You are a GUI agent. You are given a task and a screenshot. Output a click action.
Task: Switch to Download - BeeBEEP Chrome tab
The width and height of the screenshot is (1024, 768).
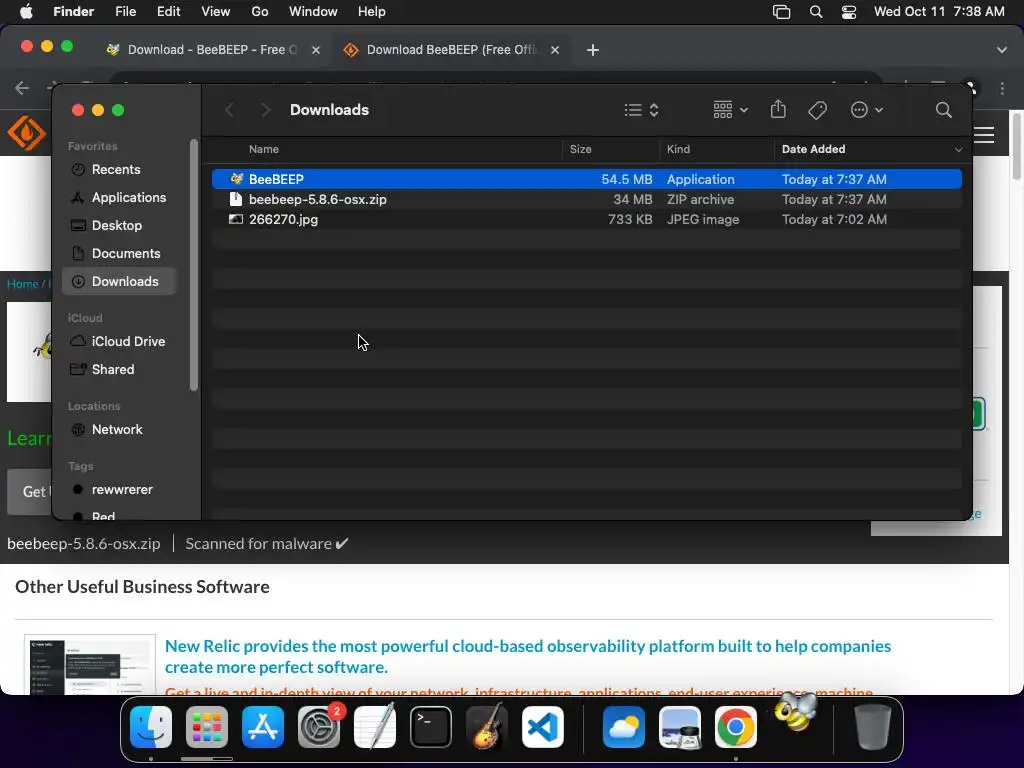pyautogui.click(x=212, y=50)
